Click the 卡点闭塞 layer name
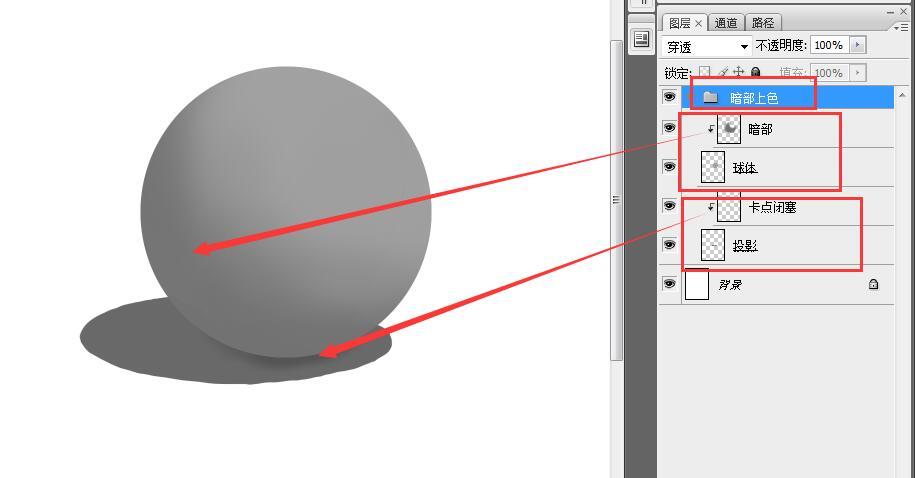Screen dimensions: 915x478 click(x=773, y=207)
